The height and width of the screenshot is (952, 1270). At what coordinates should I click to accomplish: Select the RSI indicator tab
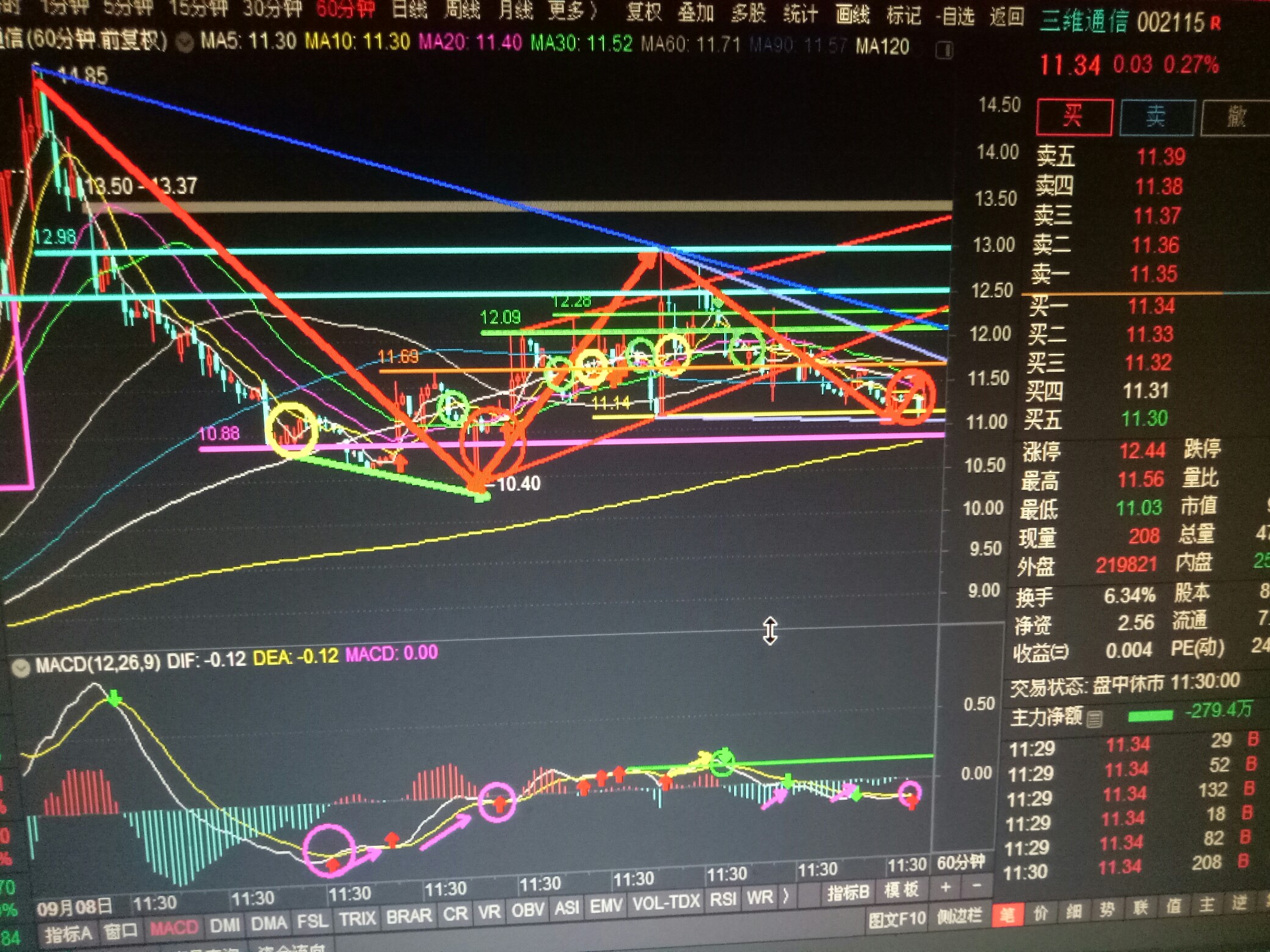(722, 899)
